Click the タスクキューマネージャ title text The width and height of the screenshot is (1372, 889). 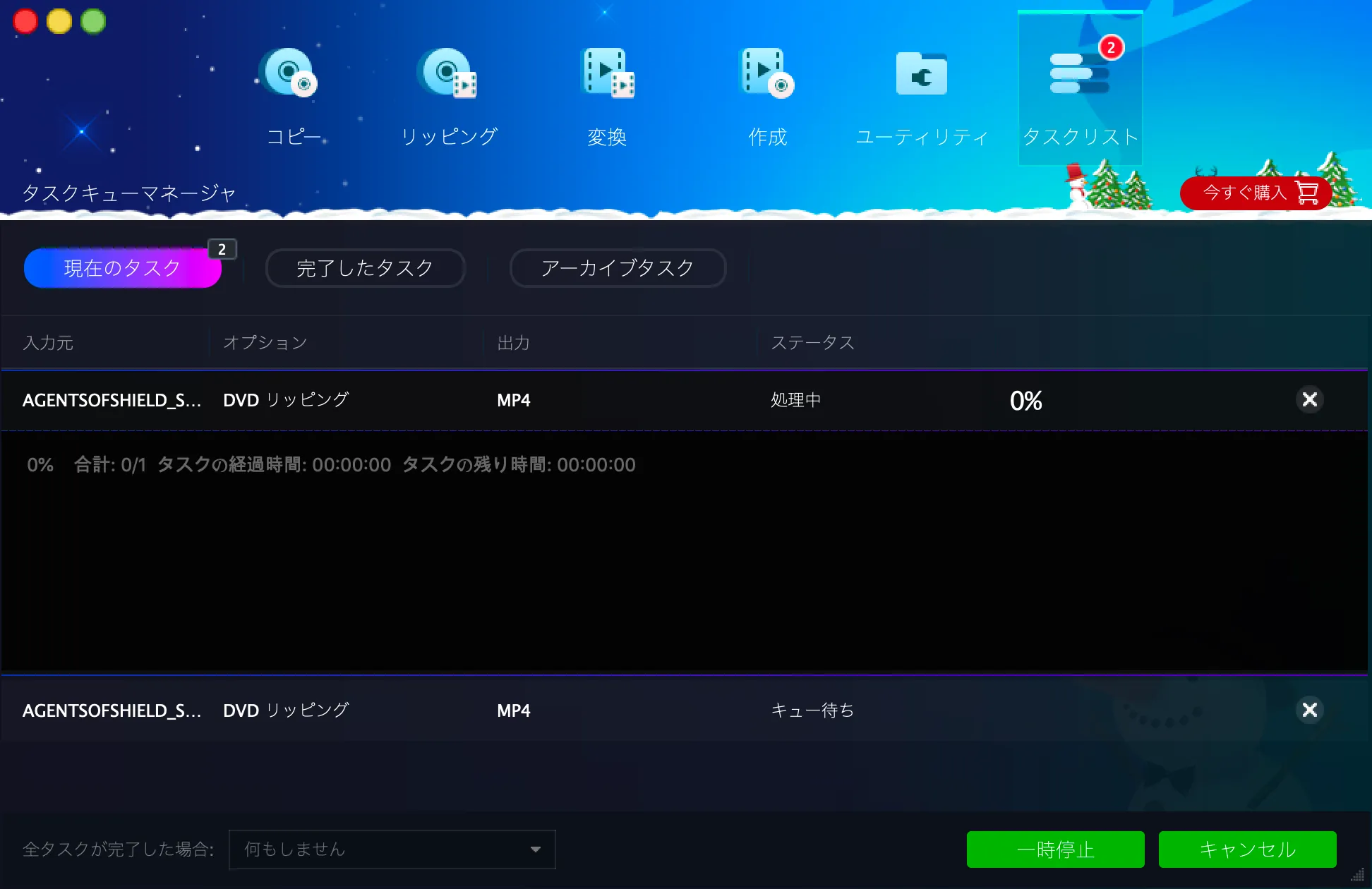click(x=129, y=193)
